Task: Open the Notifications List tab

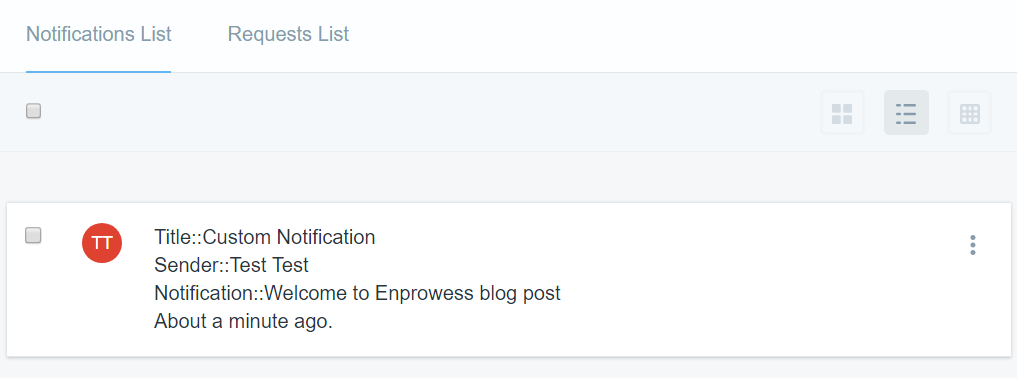Action: point(99,34)
